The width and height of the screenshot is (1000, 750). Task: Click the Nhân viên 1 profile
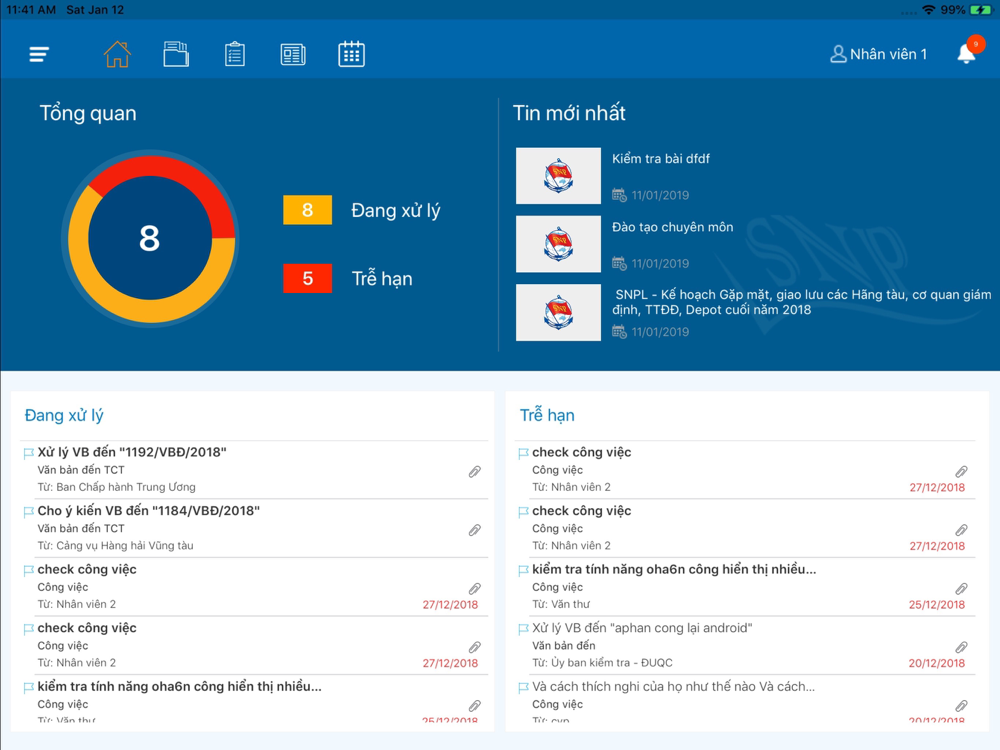click(878, 54)
